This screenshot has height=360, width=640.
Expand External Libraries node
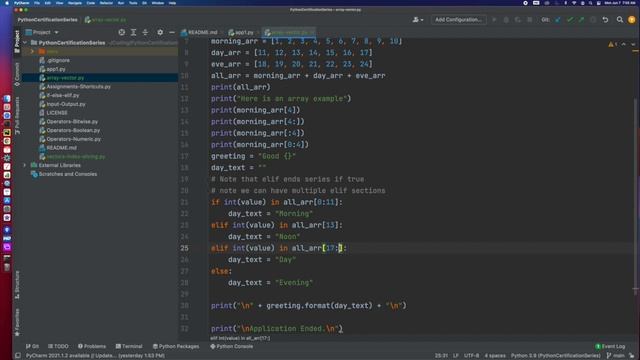(x=25, y=165)
